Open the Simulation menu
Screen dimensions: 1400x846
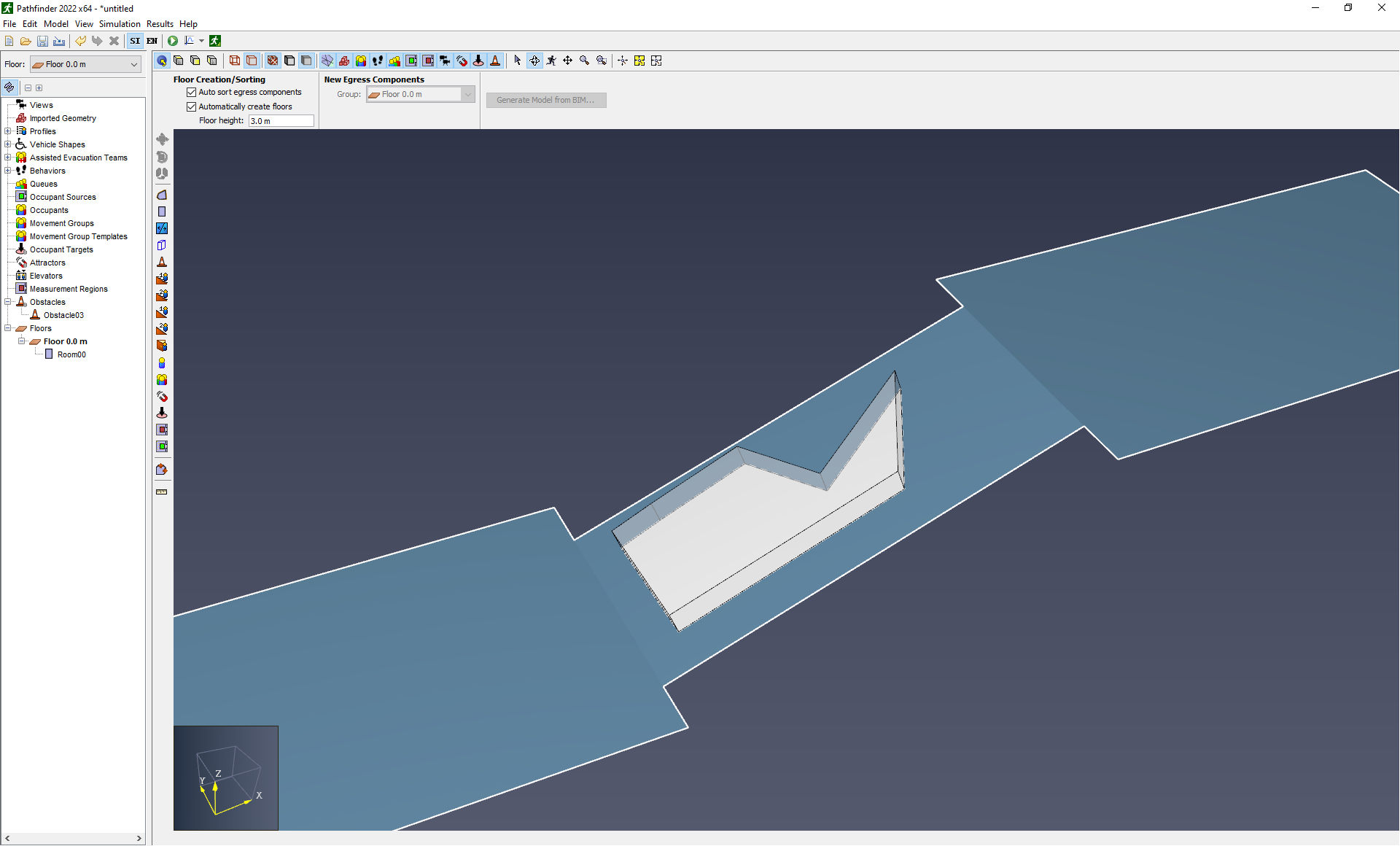(x=120, y=24)
